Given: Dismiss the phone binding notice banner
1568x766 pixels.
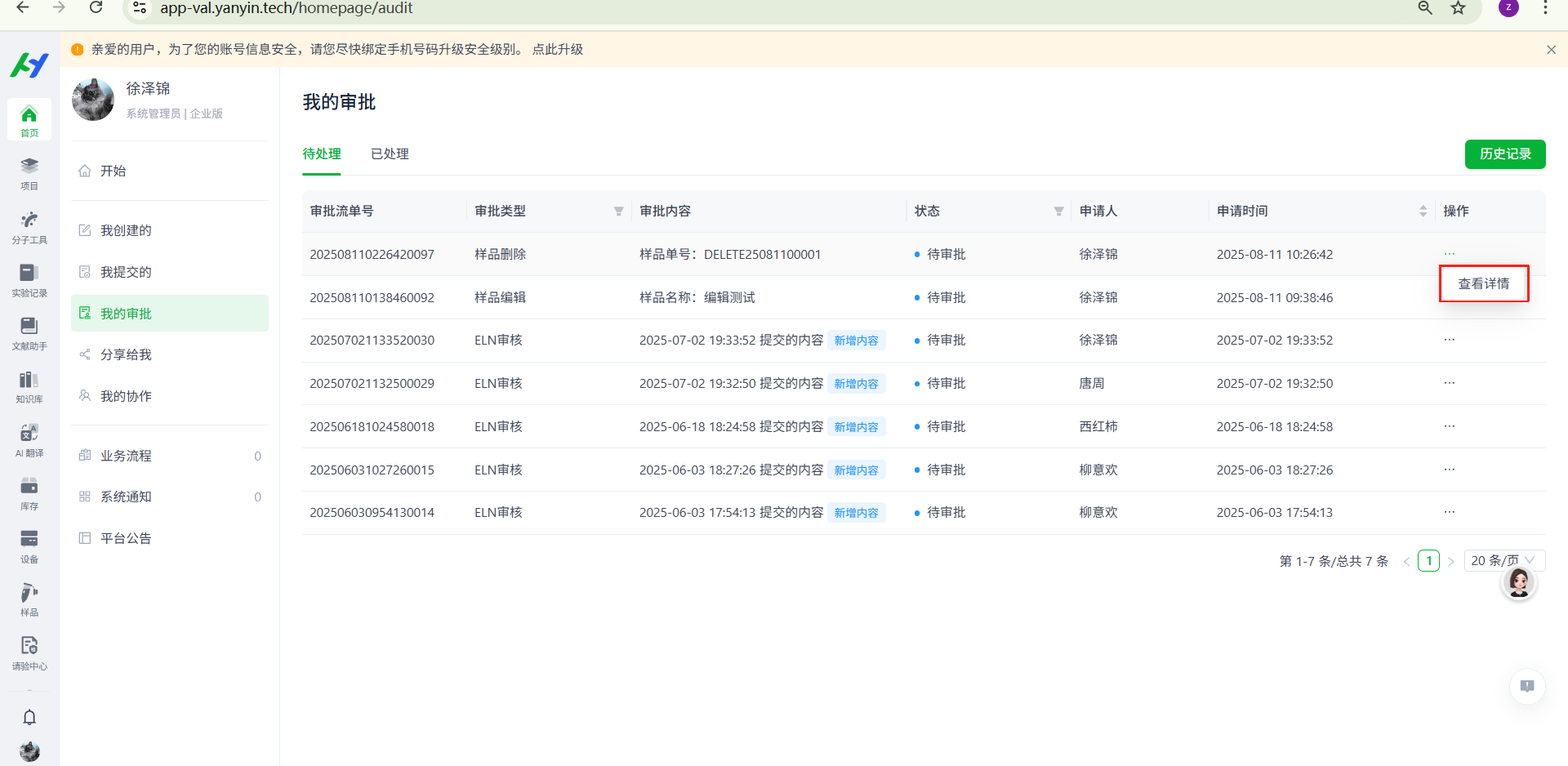Looking at the screenshot, I should (1551, 49).
